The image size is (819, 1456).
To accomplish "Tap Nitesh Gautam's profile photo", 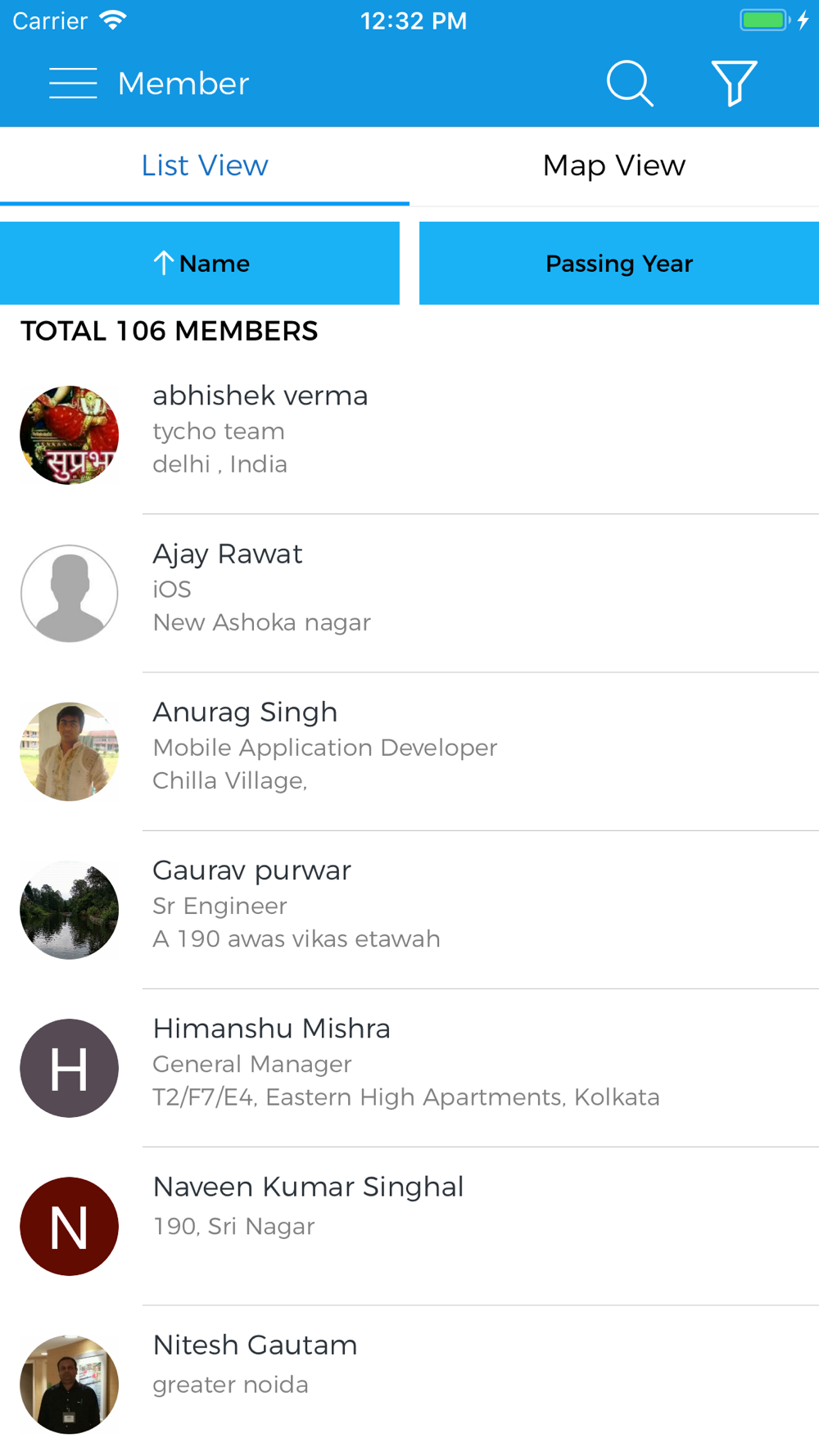I will (x=70, y=1384).
